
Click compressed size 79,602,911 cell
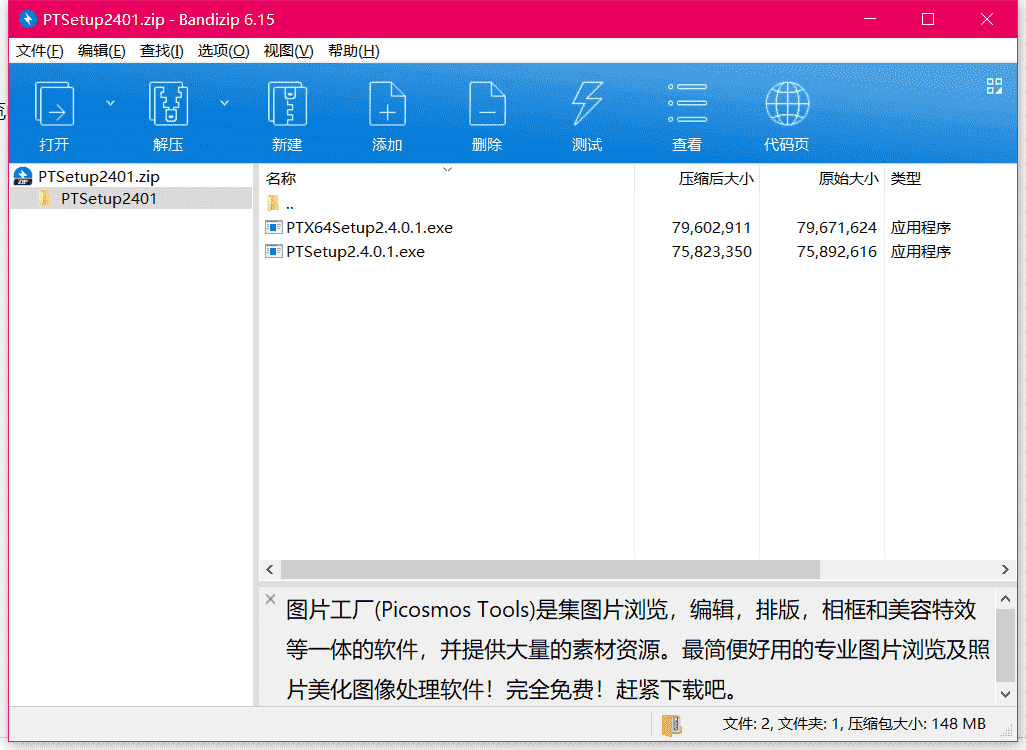pos(712,227)
